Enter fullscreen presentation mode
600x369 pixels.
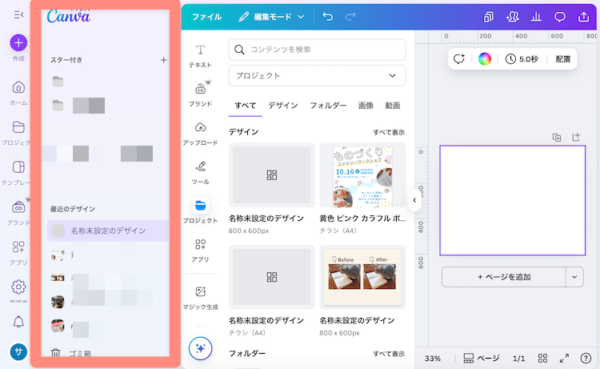(564, 358)
